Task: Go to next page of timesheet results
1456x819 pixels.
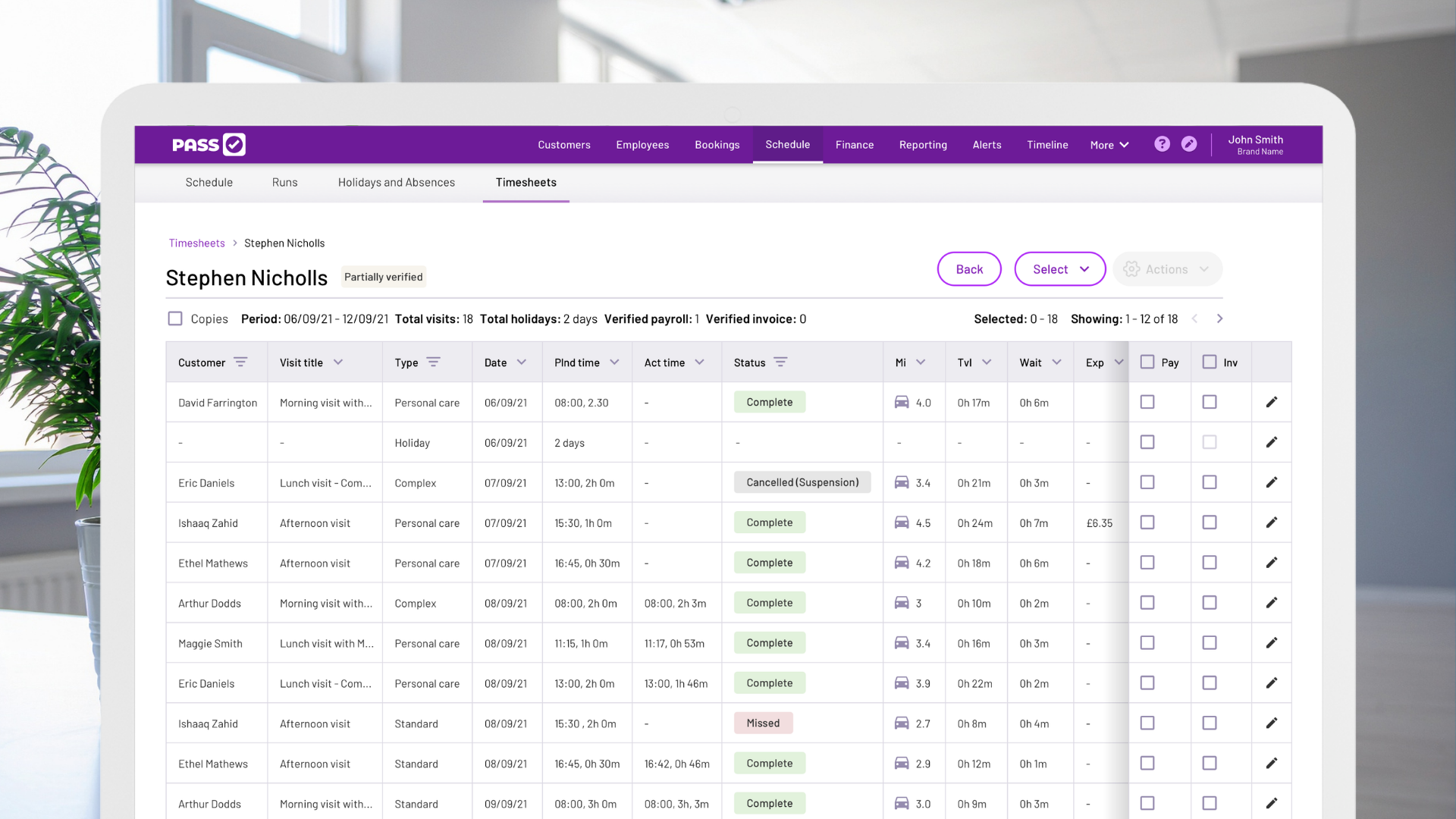Action: coord(1219,319)
